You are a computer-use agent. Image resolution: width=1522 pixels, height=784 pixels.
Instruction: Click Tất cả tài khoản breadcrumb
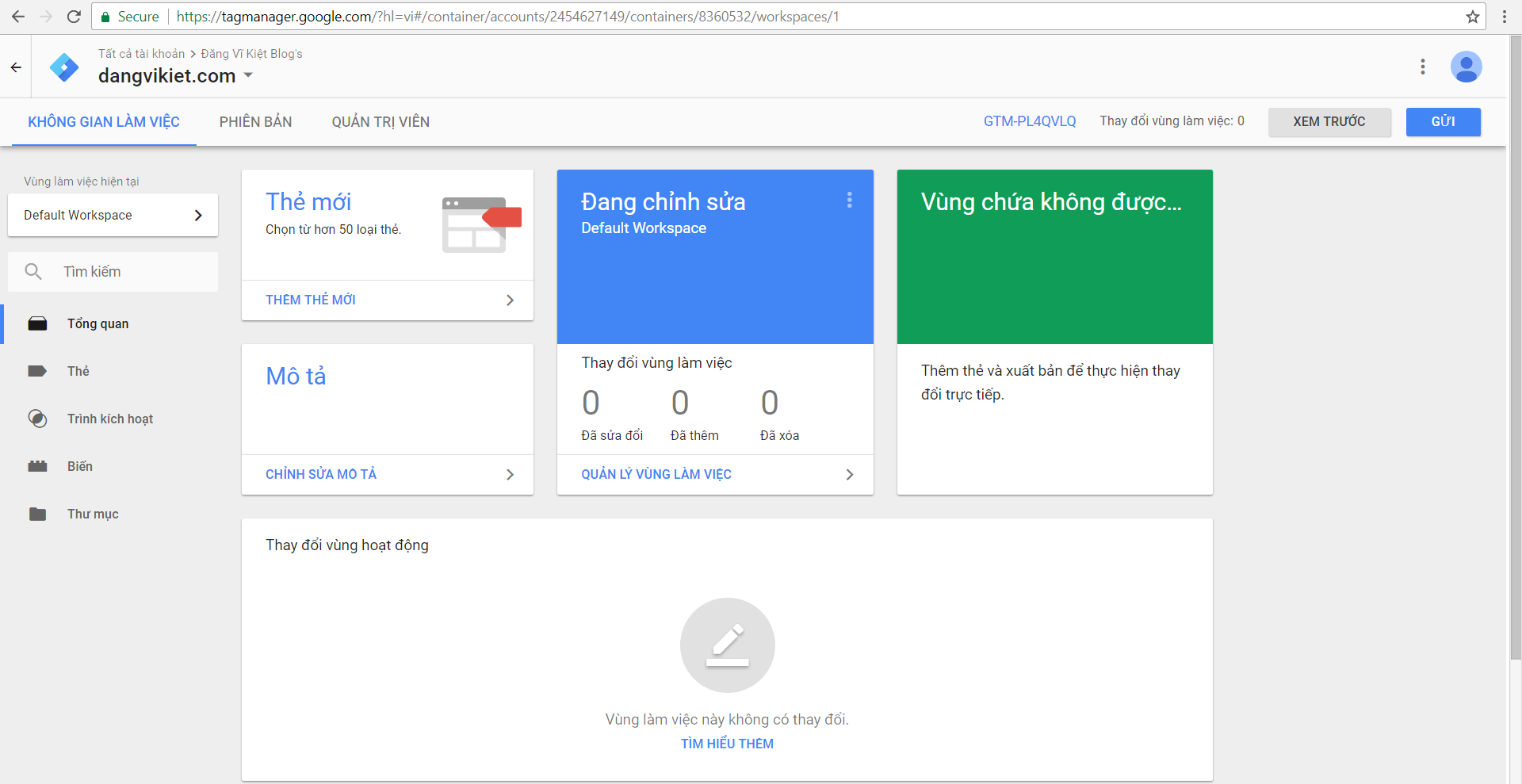click(x=141, y=54)
